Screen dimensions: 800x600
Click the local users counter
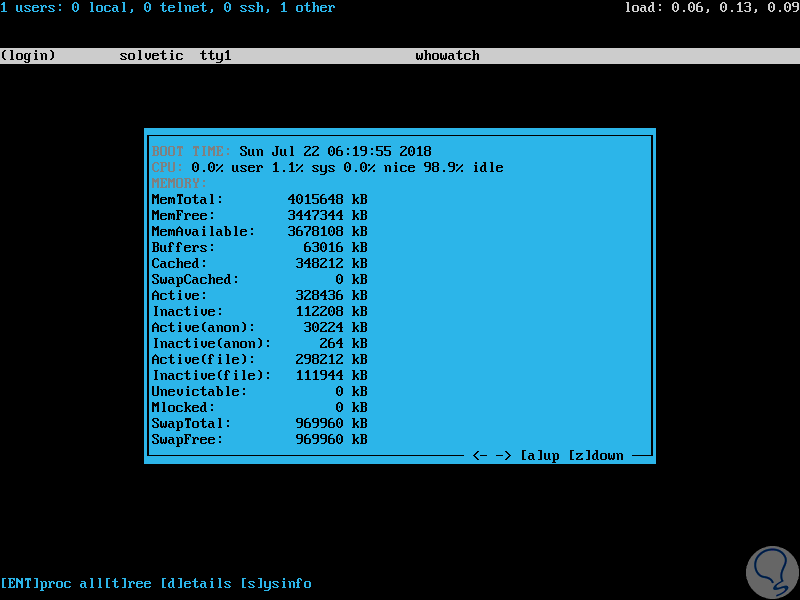point(100,8)
